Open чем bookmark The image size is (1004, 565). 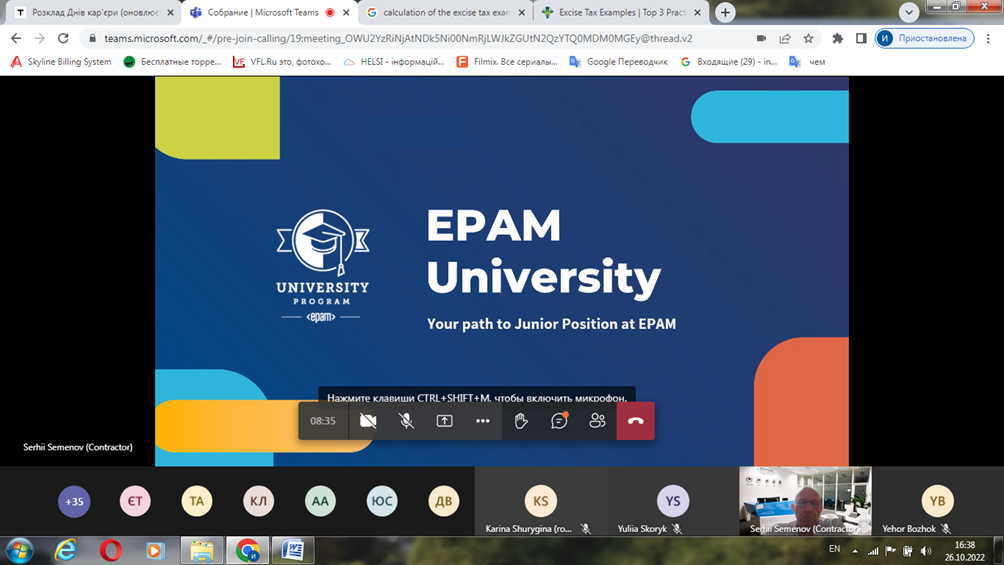coord(807,61)
